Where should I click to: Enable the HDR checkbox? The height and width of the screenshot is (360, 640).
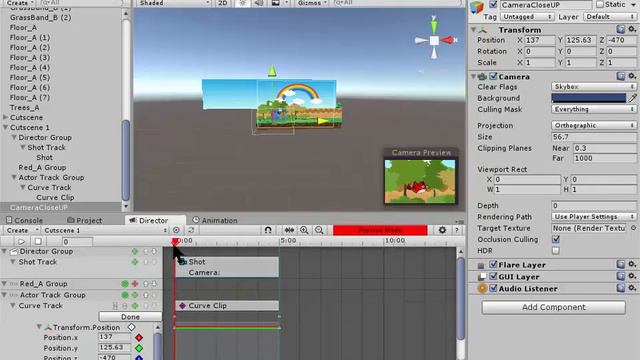point(556,251)
